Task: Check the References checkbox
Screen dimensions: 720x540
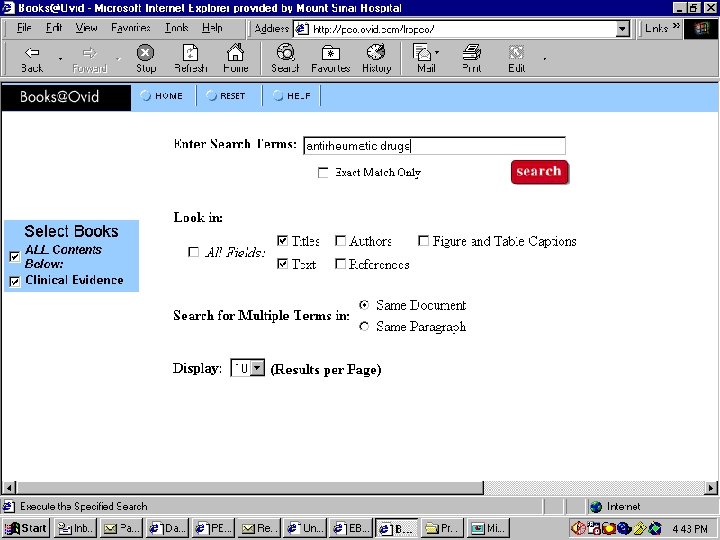Action: (340, 264)
